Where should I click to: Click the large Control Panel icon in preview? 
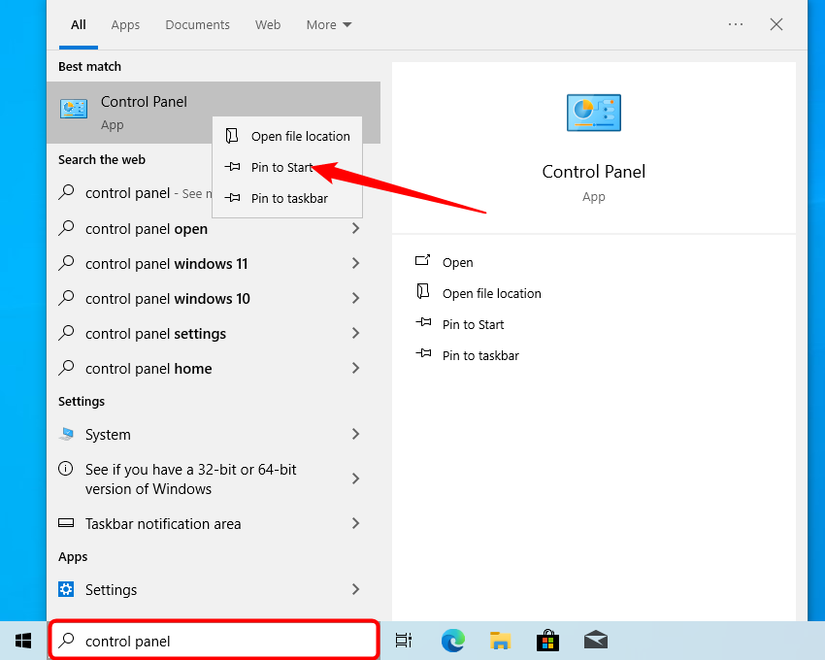click(x=593, y=113)
